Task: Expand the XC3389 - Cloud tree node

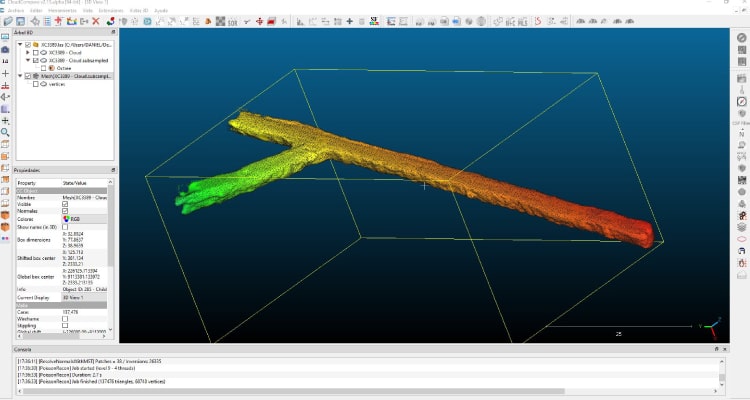Action: click(x=28, y=53)
